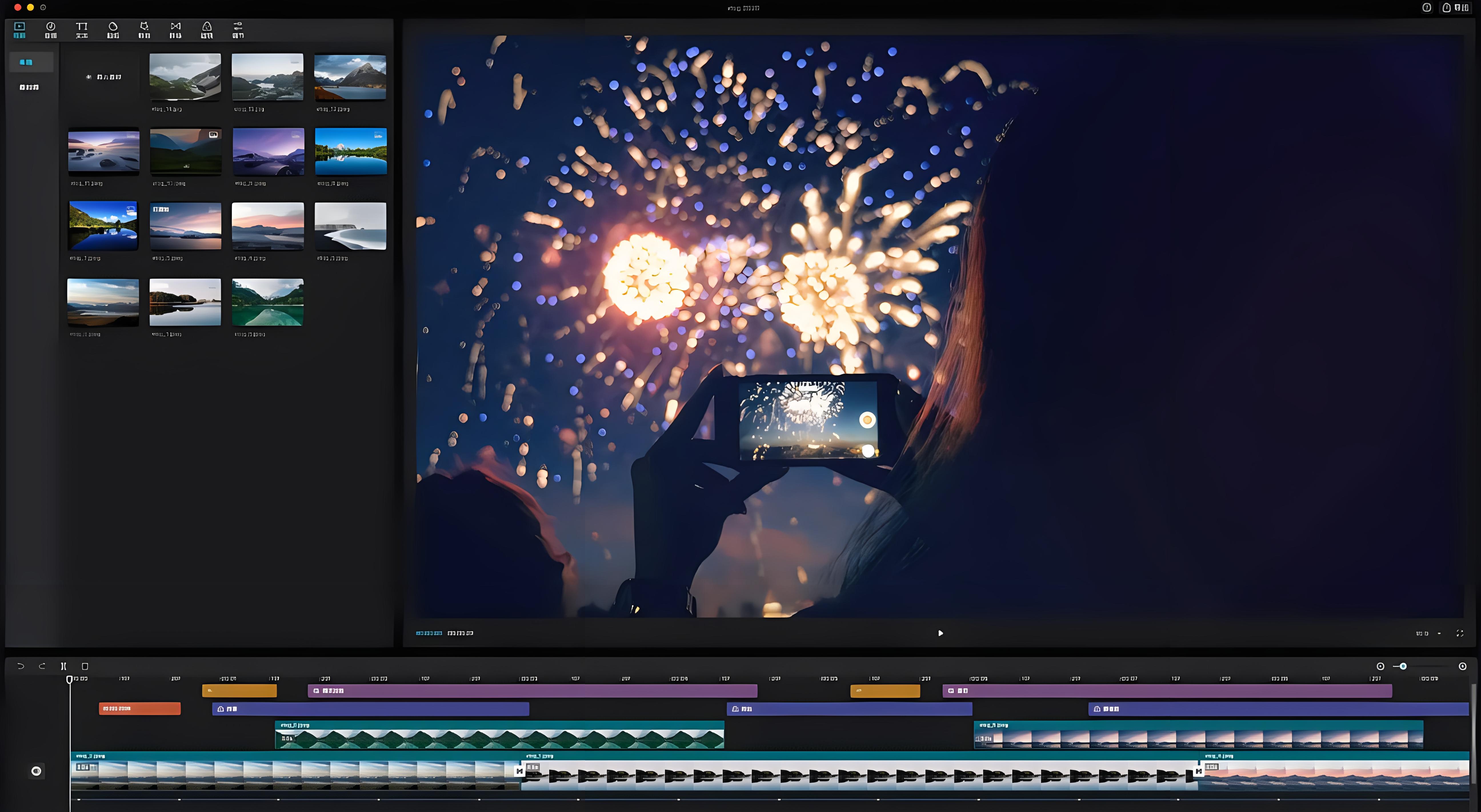Select the highlighted blue local sidebar item
This screenshot has width=1481, height=812.
click(x=27, y=62)
